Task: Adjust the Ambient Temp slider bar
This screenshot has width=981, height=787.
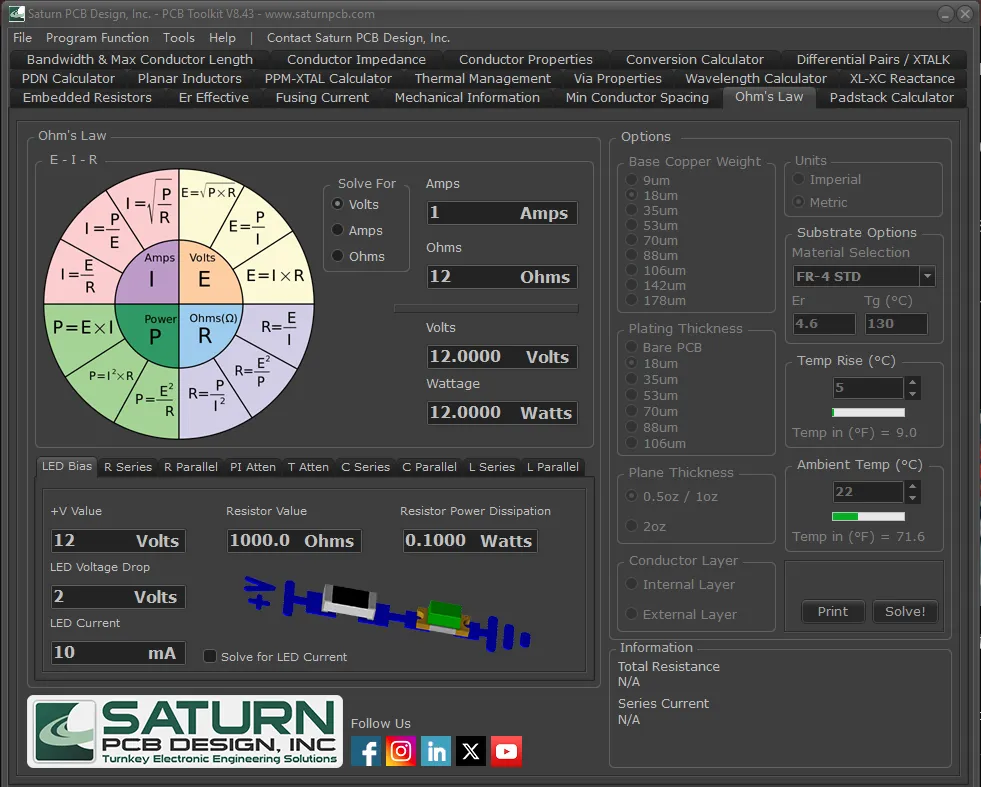Action: point(868,516)
